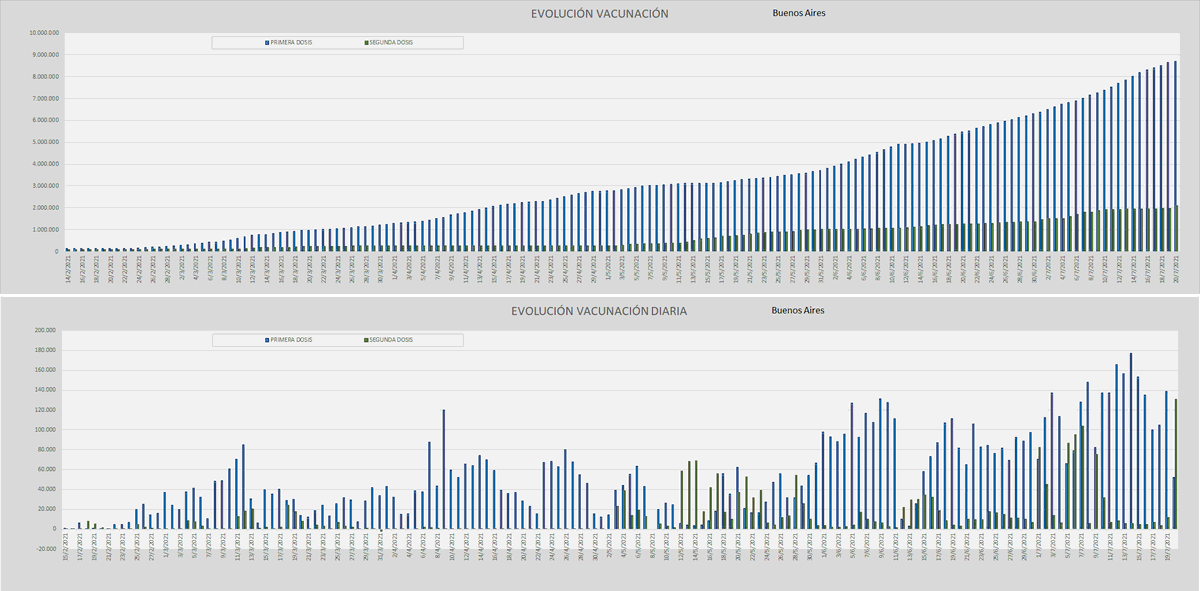The width and height of the screenshot is (1200, 591).
Task: Click the '9.000.000' y-axis label
Action: [x=46, y=55]
